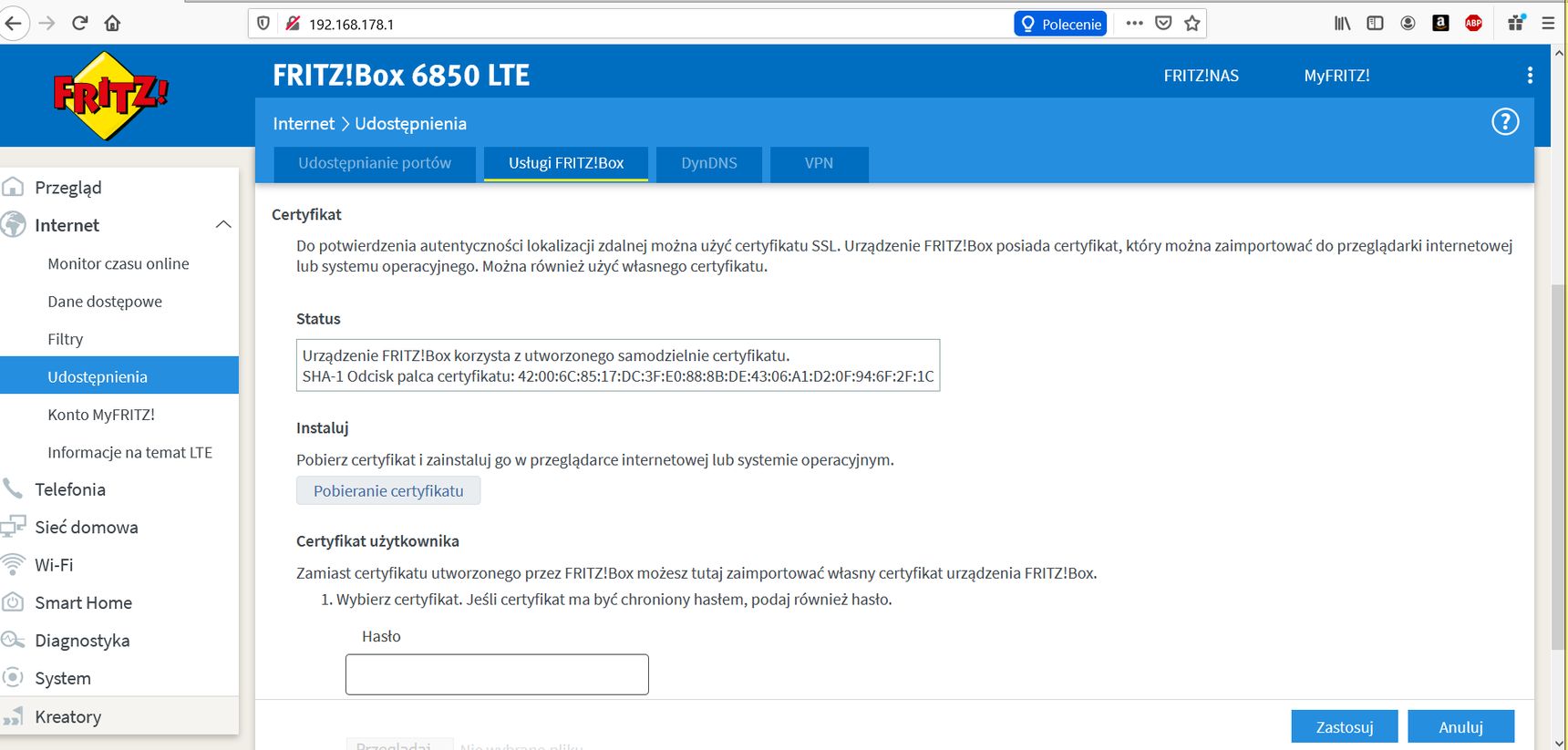Toggle the browser sidebar view

click(x=1375, y=24)
